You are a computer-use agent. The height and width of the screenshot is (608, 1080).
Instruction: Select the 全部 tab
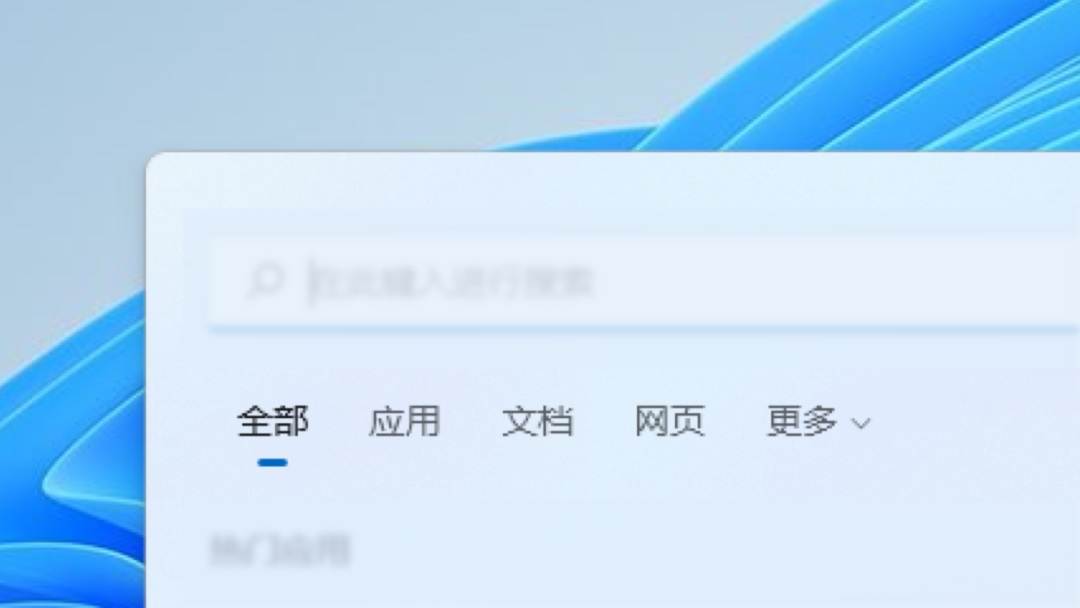273,421
